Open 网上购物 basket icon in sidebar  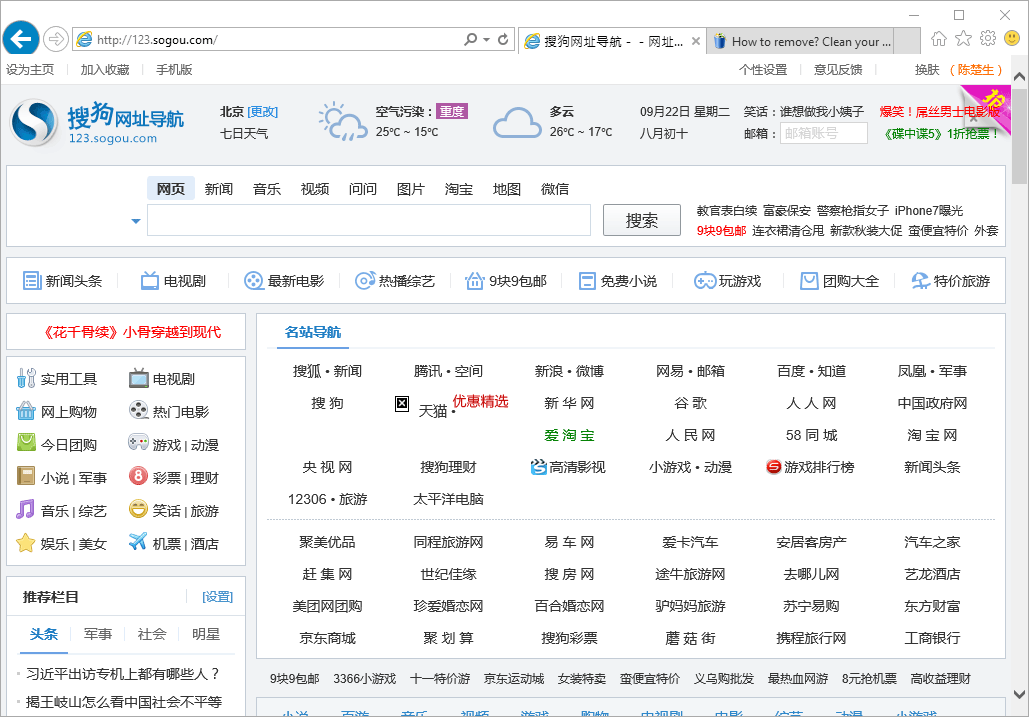[26, 411]
